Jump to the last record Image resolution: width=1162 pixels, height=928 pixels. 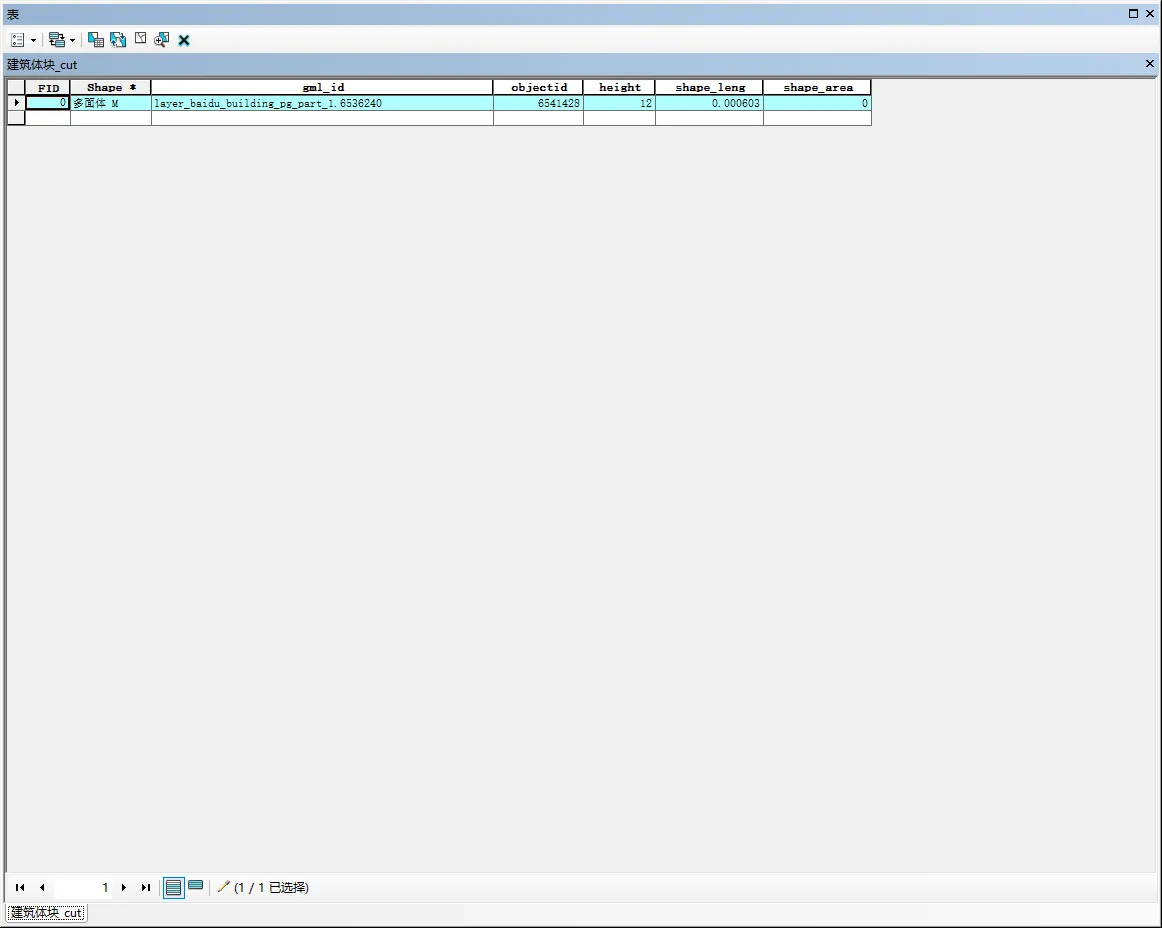pyautogui.click(x=146, y=887)
